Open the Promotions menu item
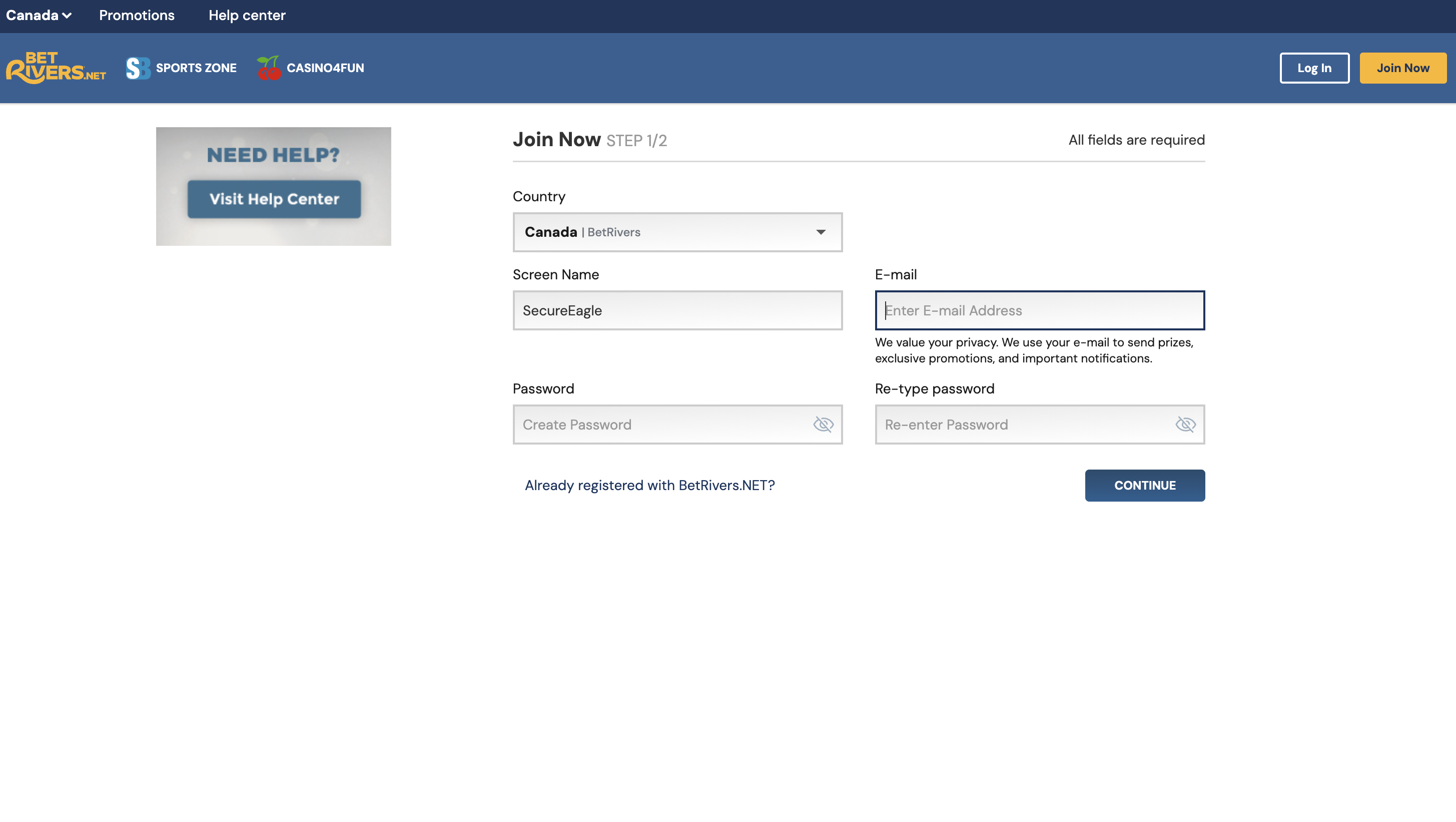Viewport: 1456px width, 822px height. coord(137,15)
